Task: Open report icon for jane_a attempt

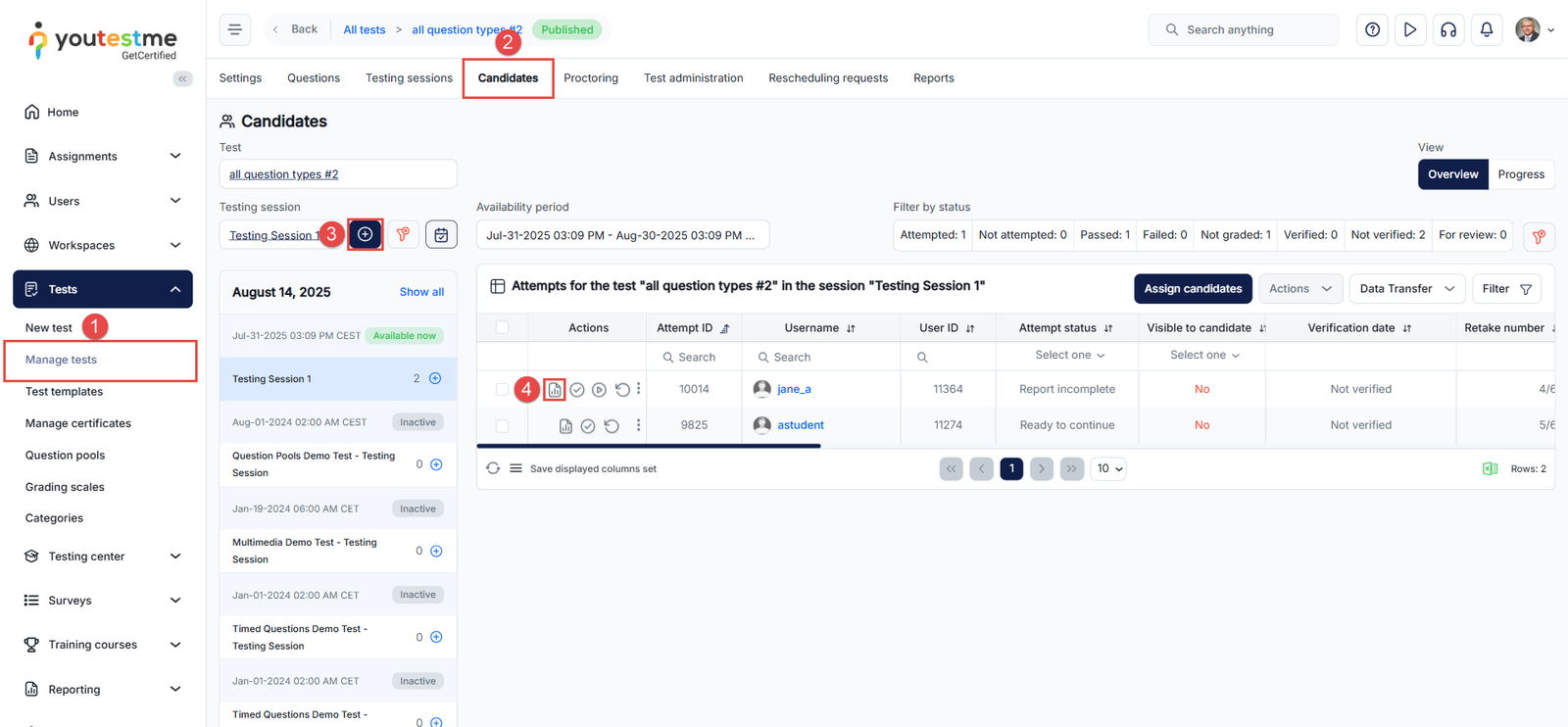Action: (x=555, y=390)
